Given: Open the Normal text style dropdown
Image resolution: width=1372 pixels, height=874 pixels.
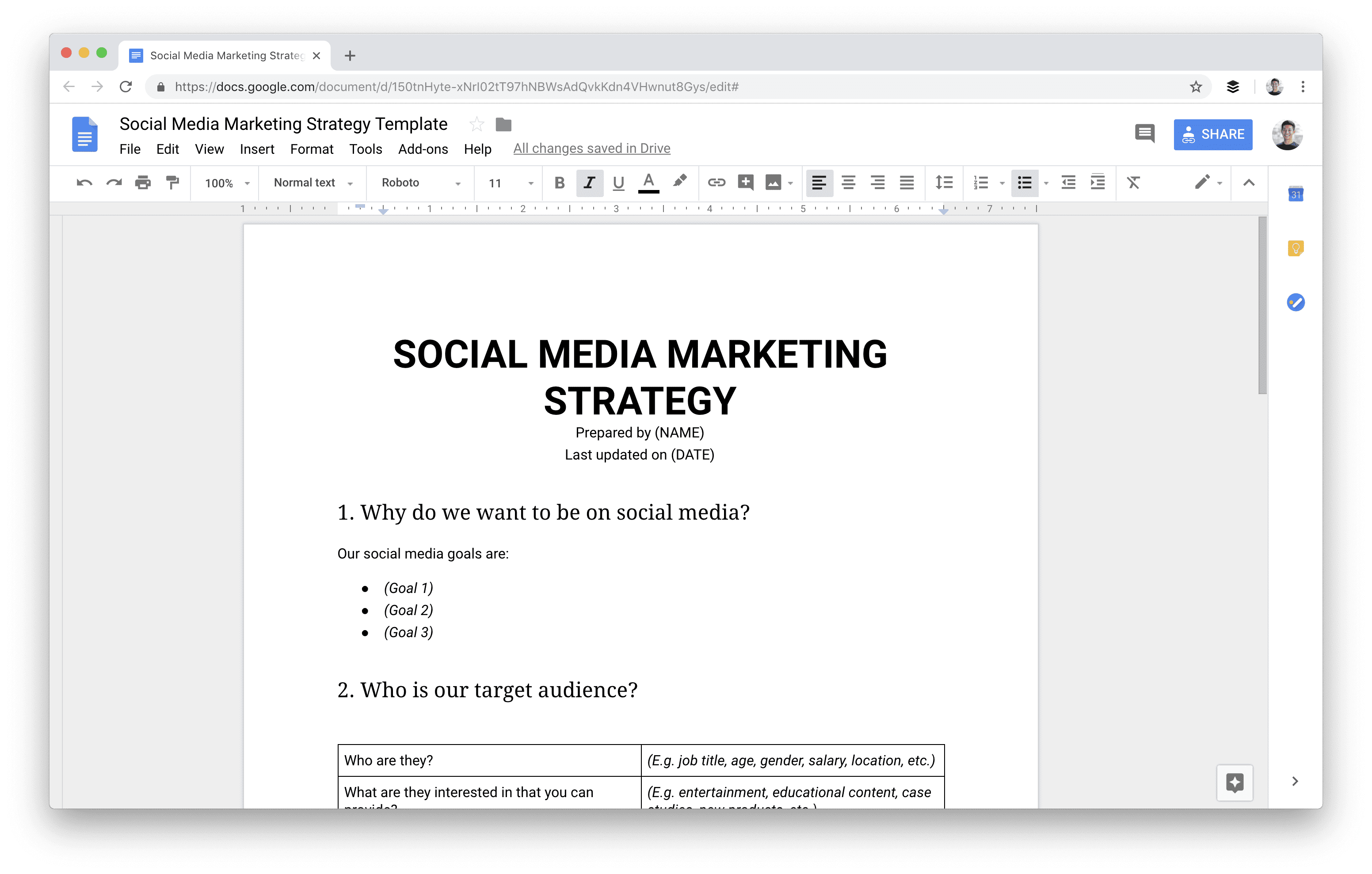Looking at the screenshot, I should point(313,183).
